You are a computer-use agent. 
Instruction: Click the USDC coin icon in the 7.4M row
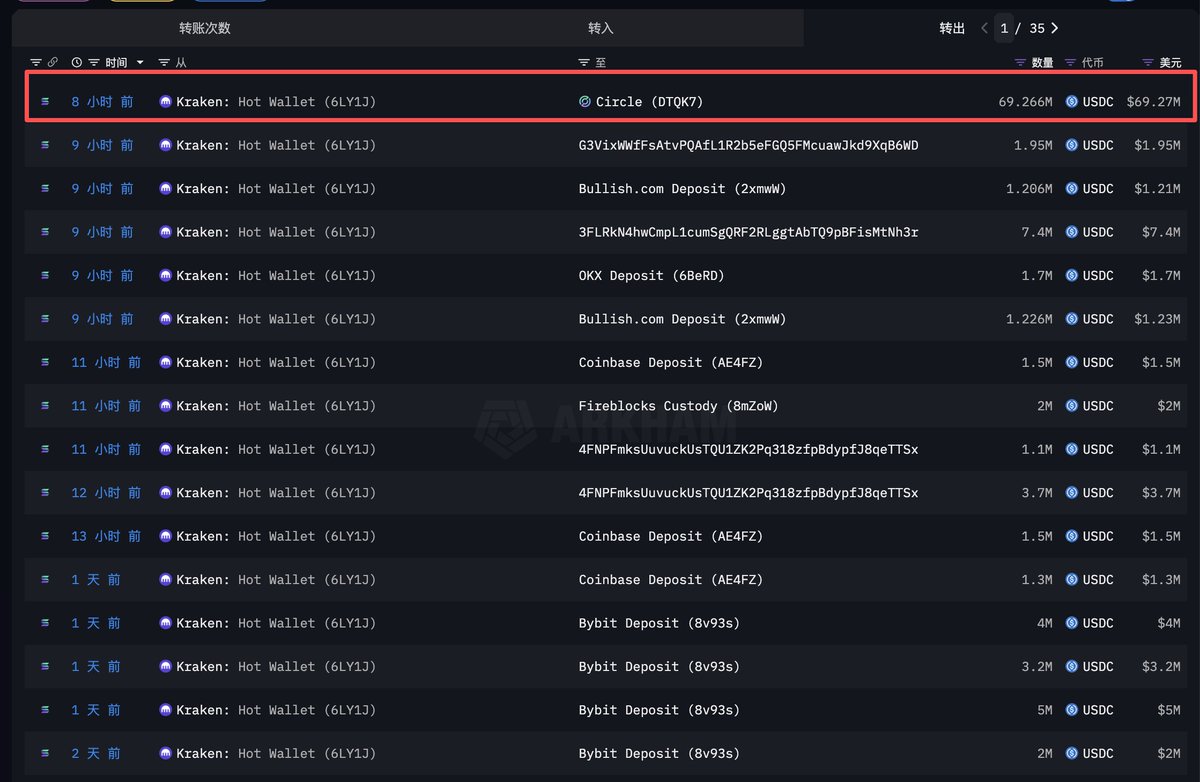click(1072, 232)
